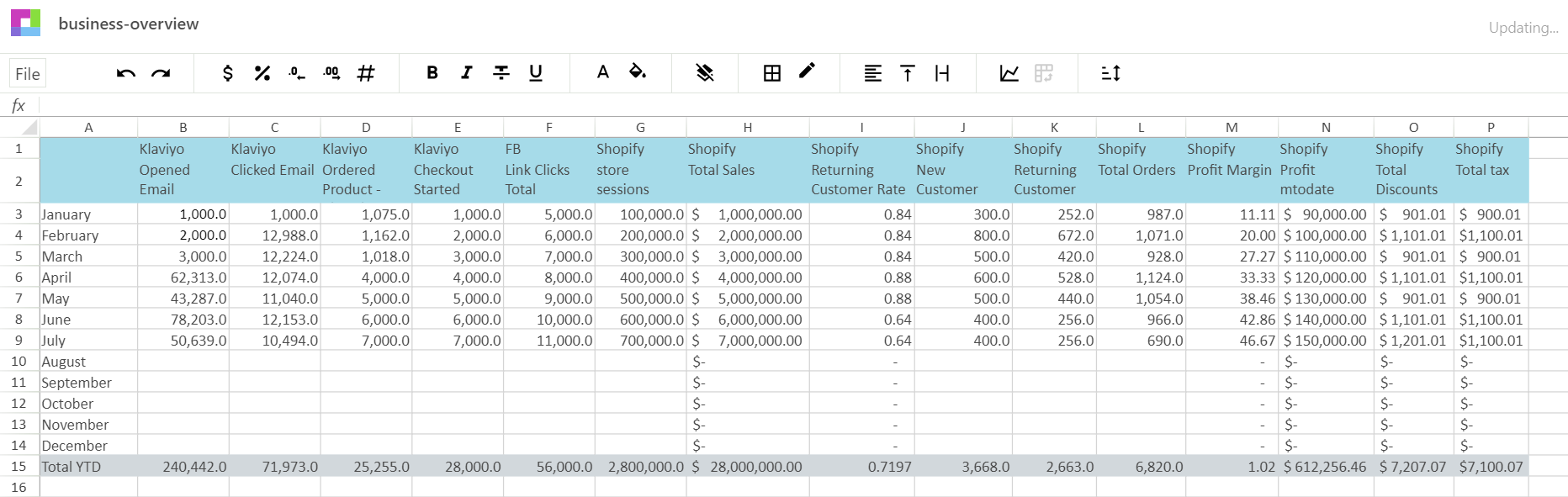Apply currency format with dollar icon
Screen dimensions: 1568x497
coord(228,73)
